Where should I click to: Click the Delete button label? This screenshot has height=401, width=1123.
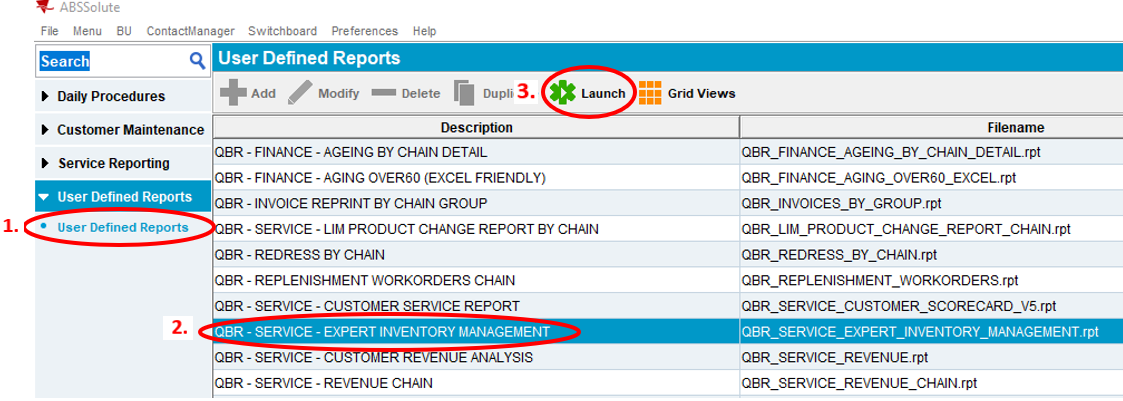421,94
